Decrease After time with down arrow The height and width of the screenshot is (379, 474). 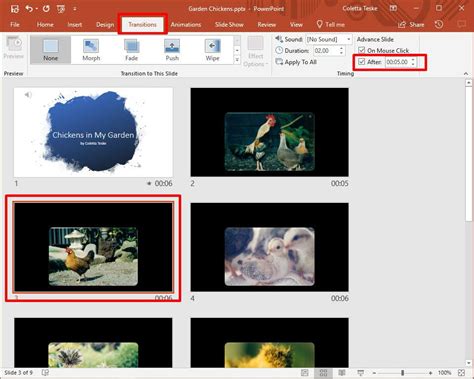click(x=413, y=64)
